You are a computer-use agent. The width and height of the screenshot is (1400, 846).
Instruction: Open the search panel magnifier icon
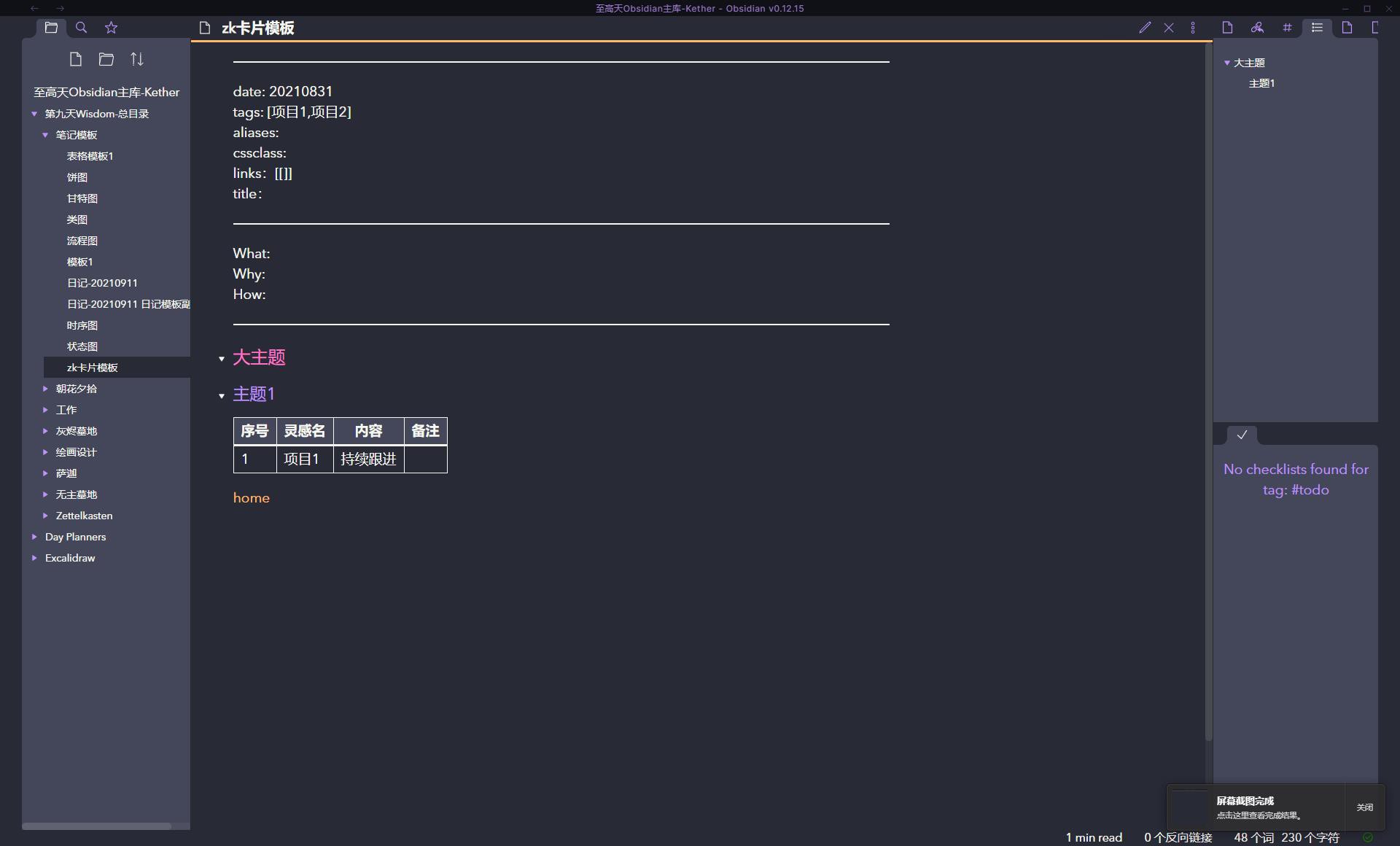(x=81, y=28)
